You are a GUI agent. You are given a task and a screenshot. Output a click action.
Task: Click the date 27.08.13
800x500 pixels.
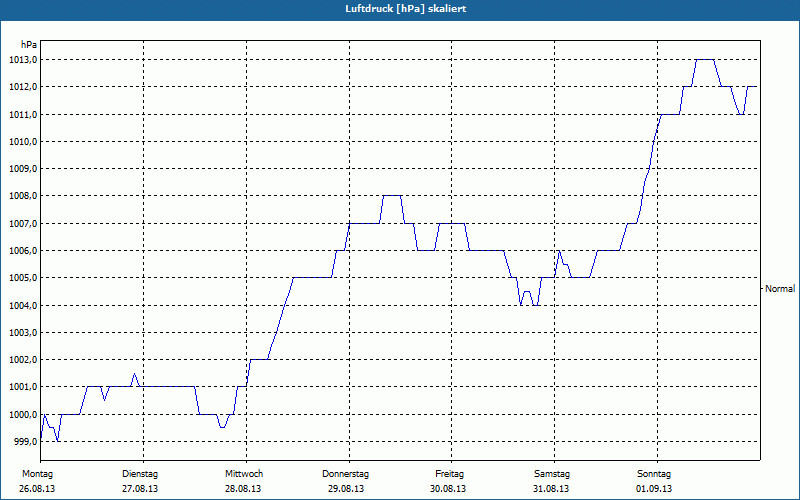(x=140, y=489)
